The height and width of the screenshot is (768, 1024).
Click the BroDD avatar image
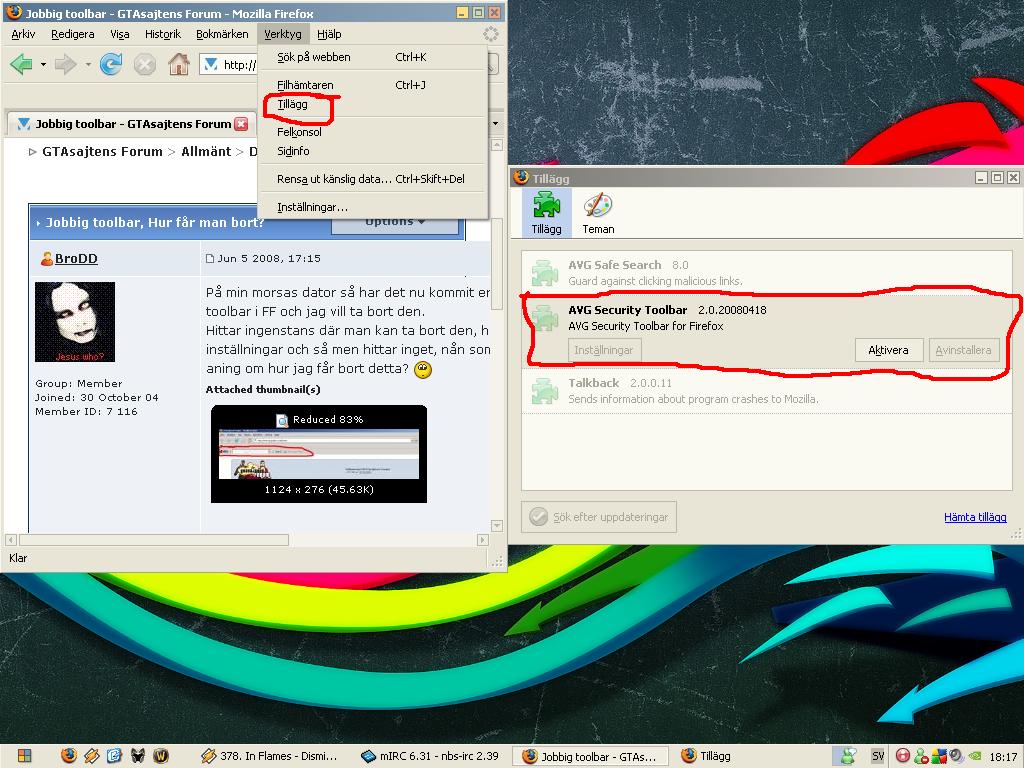click(74, 322)
